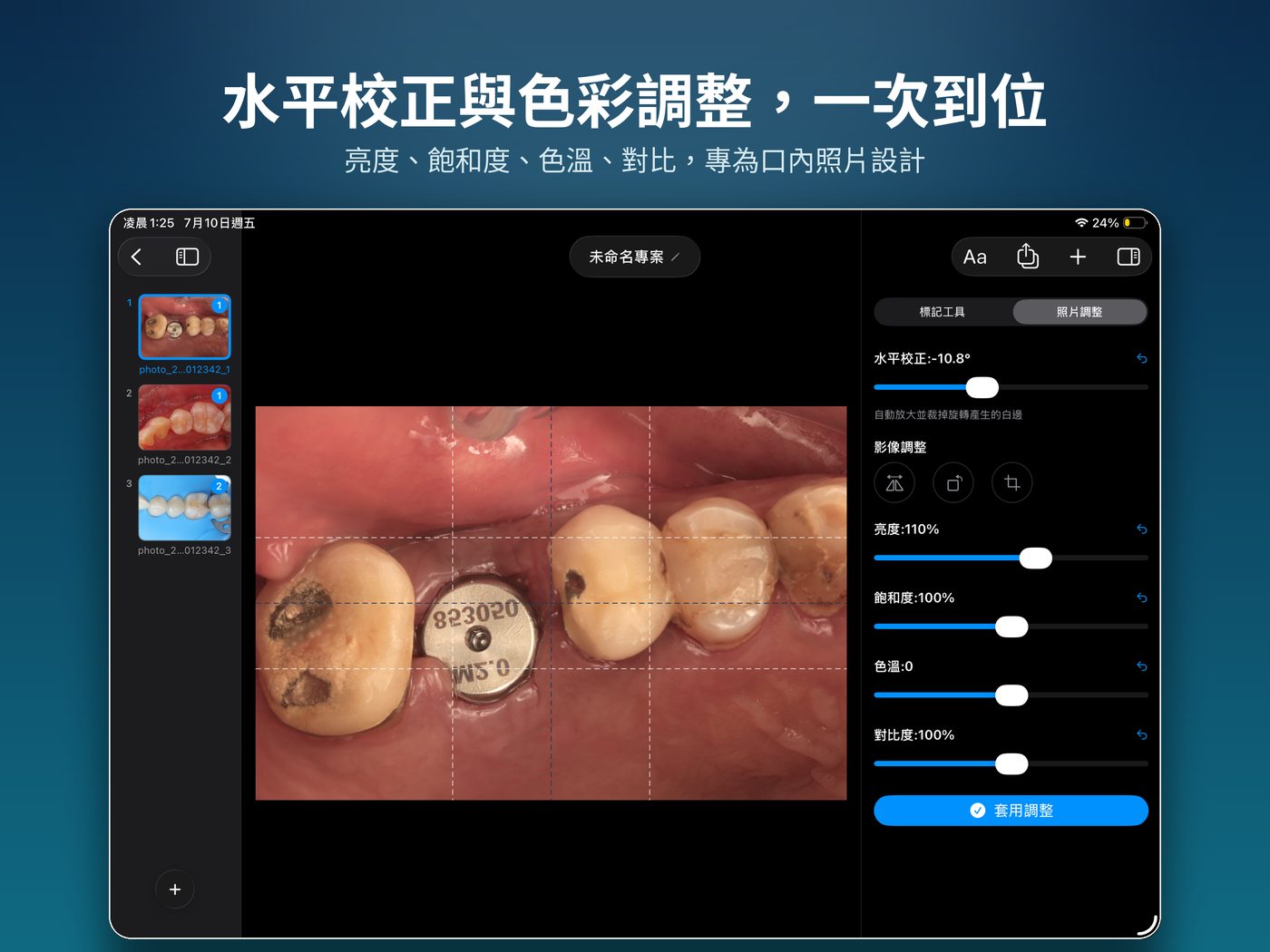Click the main dental photo canvas
1270x952 pixels.
click(552, 603)
